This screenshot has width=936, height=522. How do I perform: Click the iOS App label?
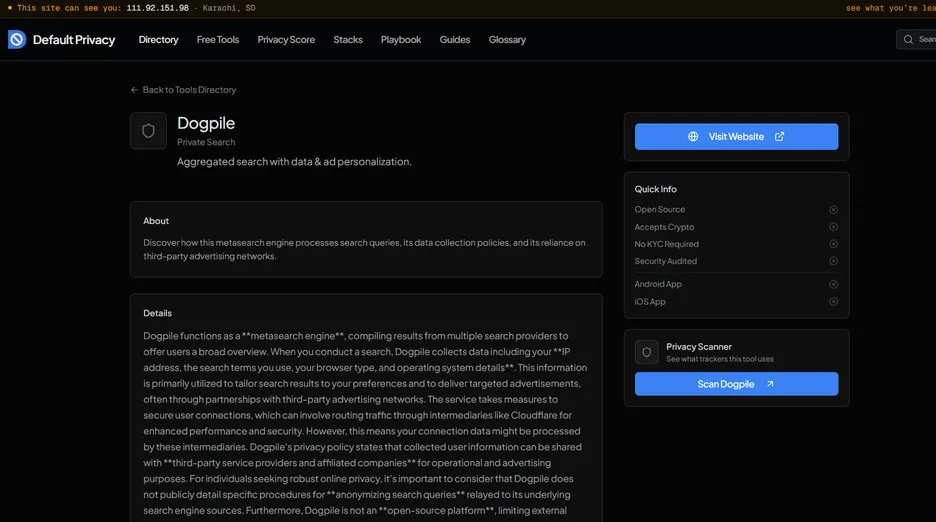coord(650,302)
